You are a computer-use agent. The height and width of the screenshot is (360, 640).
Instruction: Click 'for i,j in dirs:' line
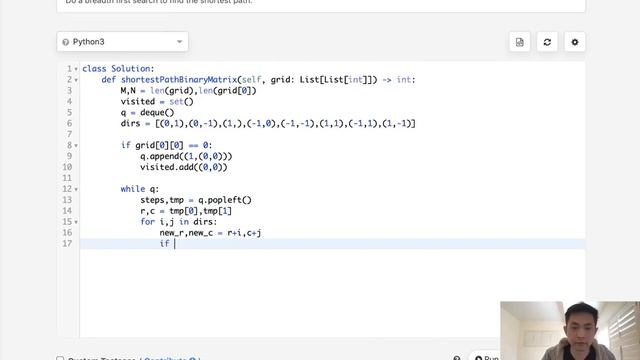(x=179, y=222)
